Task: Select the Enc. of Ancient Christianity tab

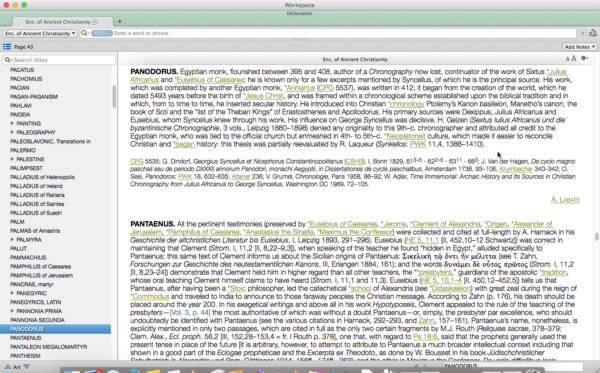Action: click(x=62, y=22)
